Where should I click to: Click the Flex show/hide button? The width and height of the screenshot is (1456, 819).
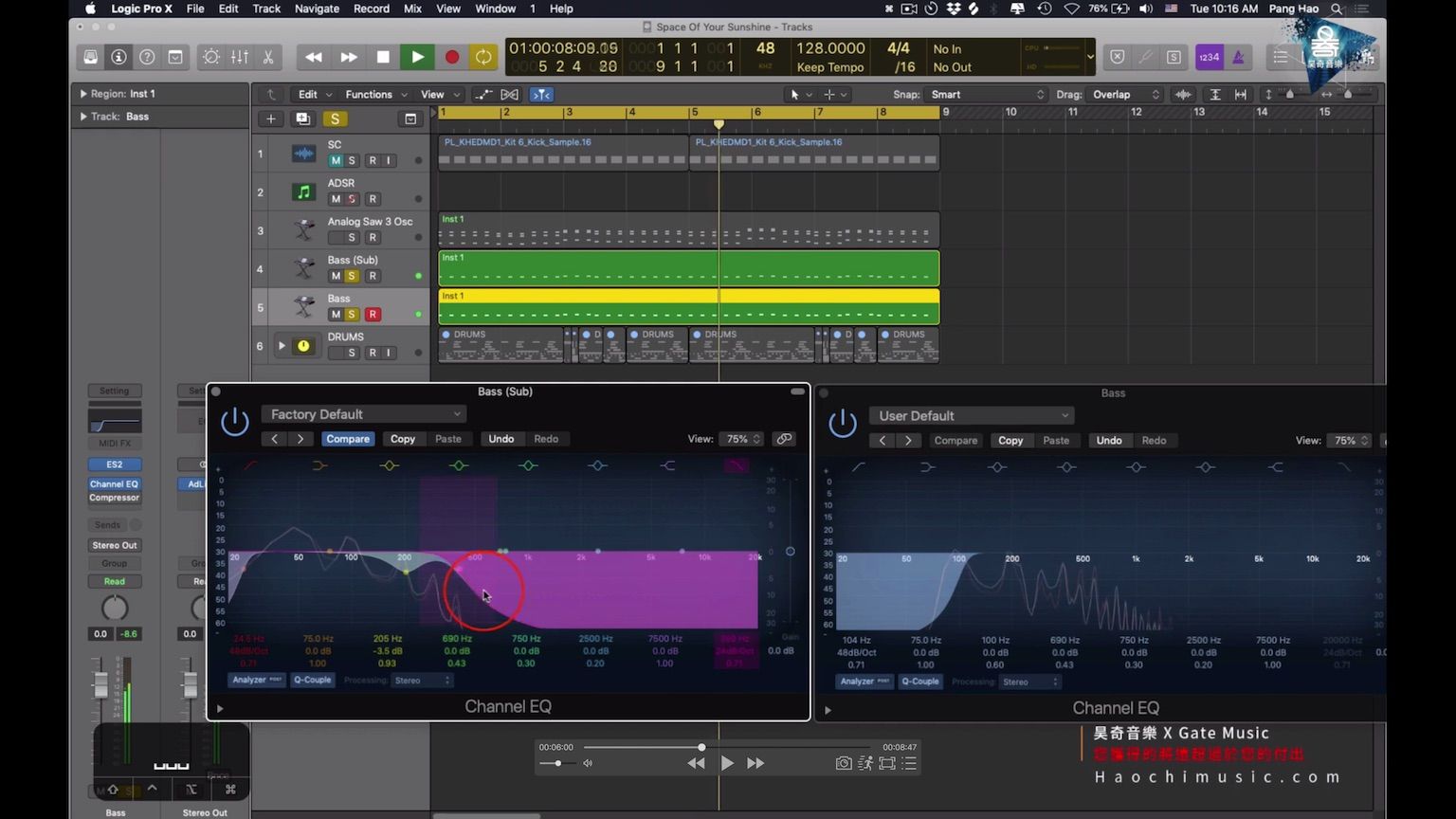pos(509,94)
